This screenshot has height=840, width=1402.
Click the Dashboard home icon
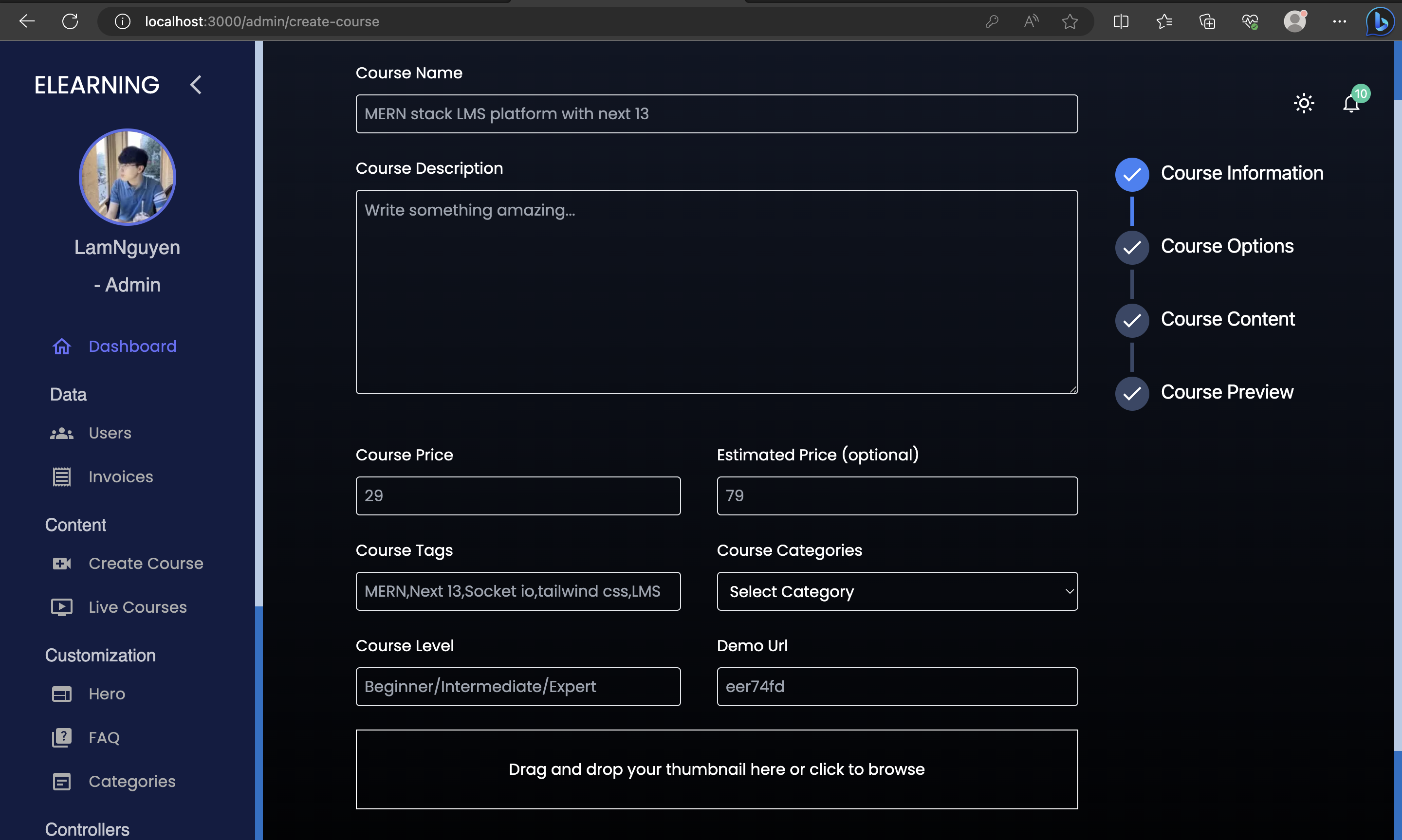(62, 347)
